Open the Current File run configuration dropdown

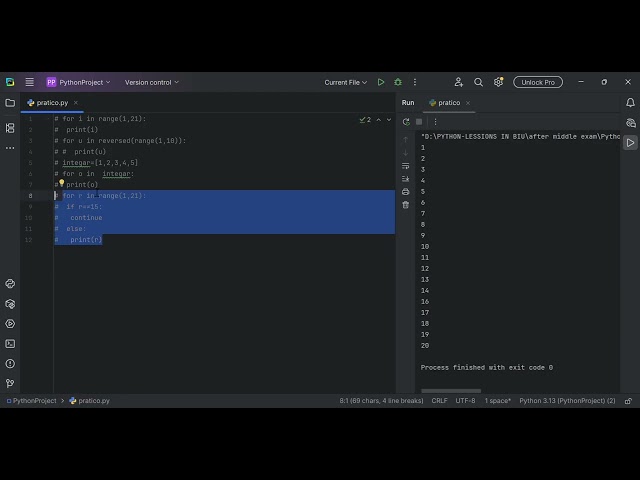click(345, 82)
